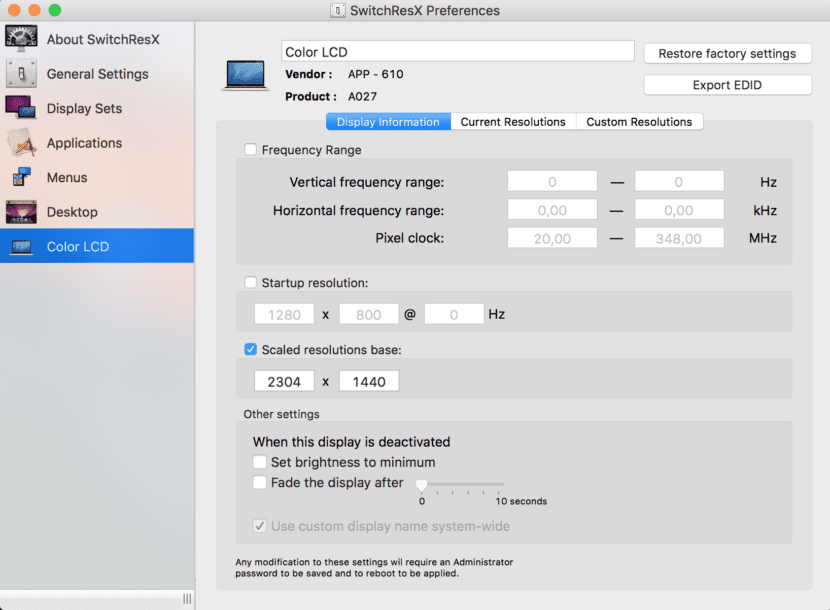Click the Color LCD laptop icon in sidebar
830x610 pixels.
click(21, 247)
